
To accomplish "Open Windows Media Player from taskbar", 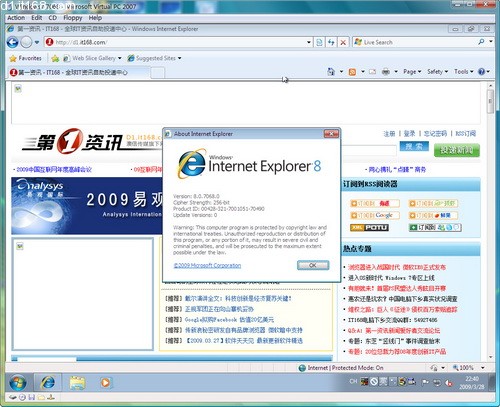I will (x=105, y=383).
